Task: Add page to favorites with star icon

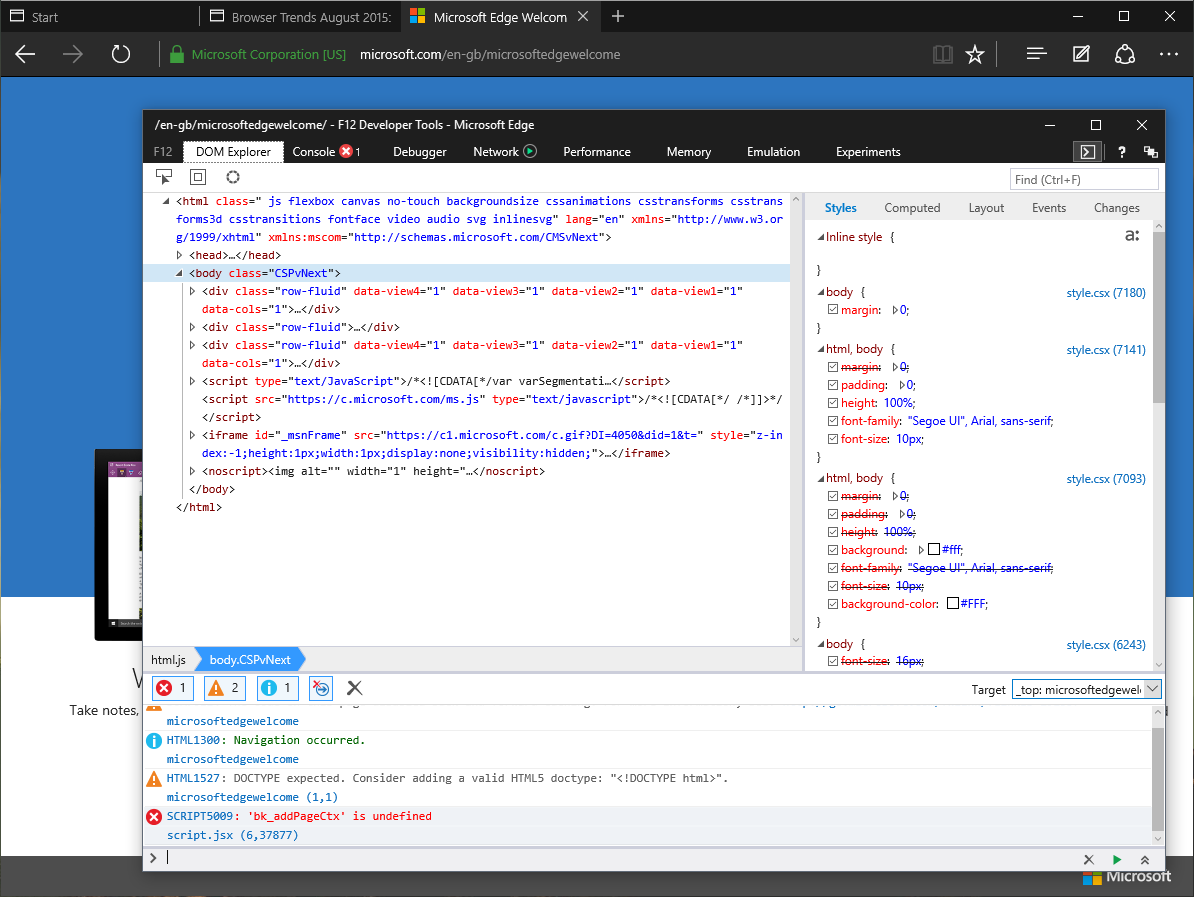Action: (975, 54)
